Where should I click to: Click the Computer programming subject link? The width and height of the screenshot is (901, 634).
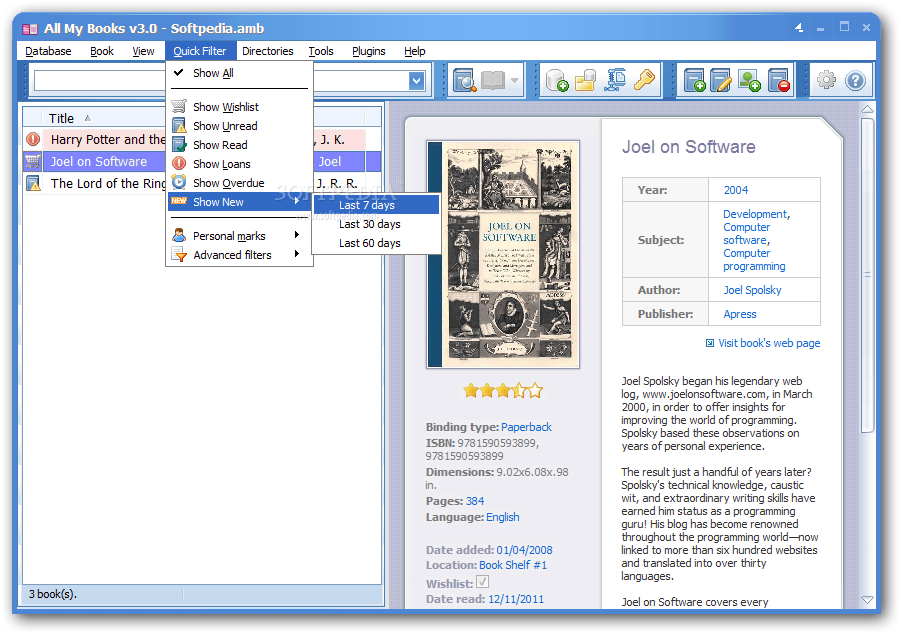pos(754,260)
